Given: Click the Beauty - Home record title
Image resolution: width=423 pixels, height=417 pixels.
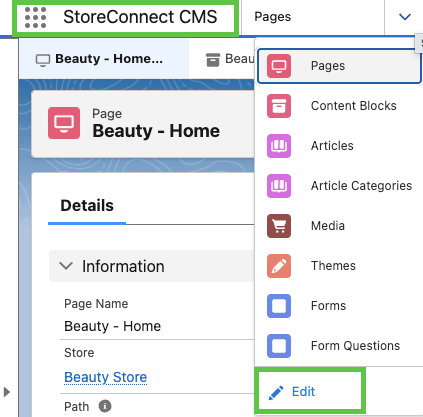Looking at the screenshot, I should point(156,131).
